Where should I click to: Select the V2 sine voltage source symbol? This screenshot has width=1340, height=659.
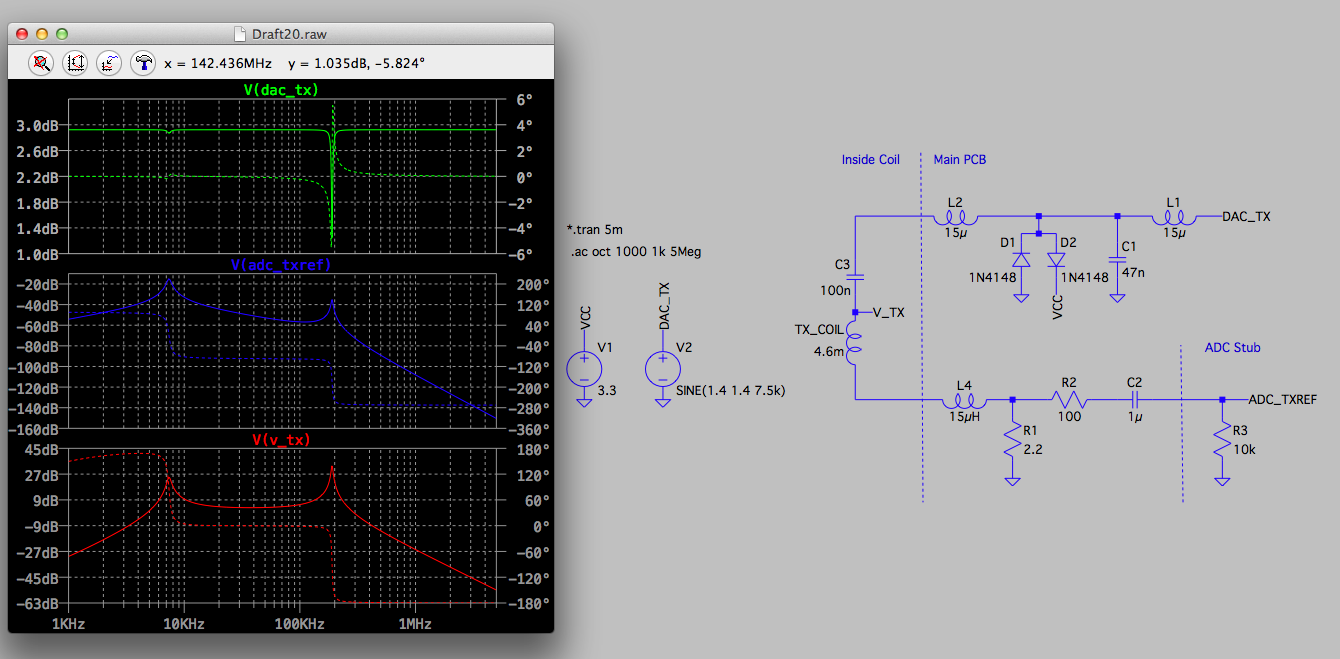click(662, 368)
